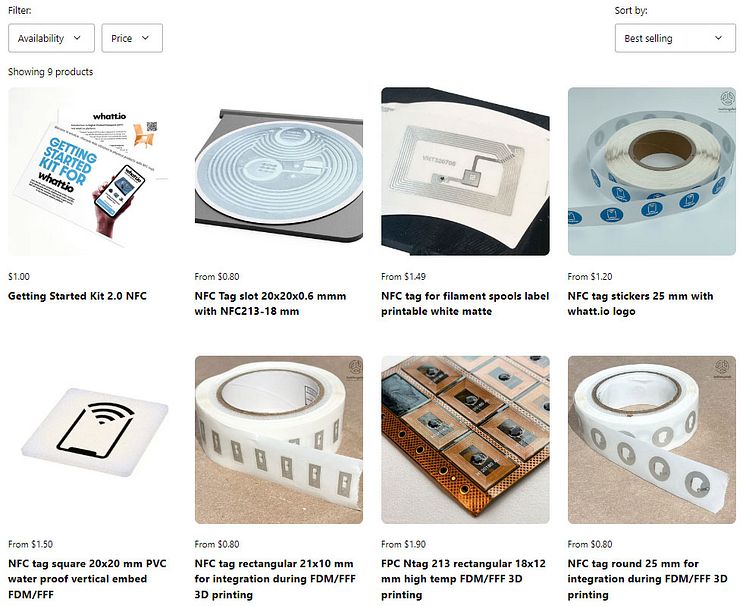Open the Availability filter dropdown
This screenshot has width=746, height=606.
(x=51, y=38)
